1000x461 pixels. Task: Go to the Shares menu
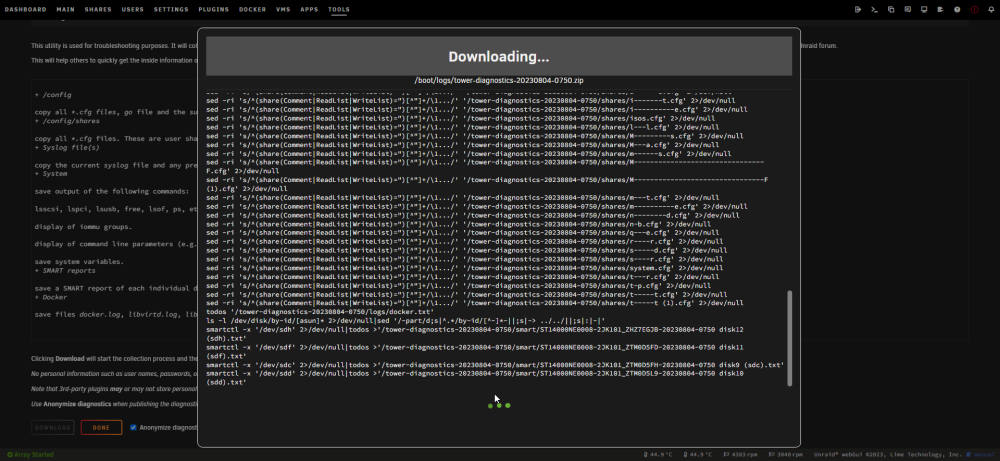coord(98,10)
